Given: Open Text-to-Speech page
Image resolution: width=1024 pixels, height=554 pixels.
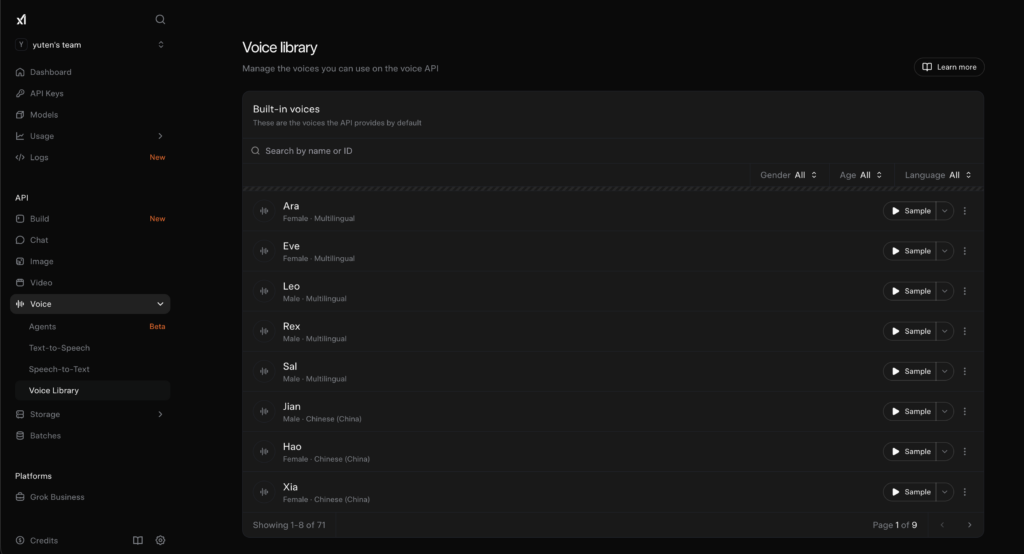Looking at the screenshot, I should pos(92,348).
